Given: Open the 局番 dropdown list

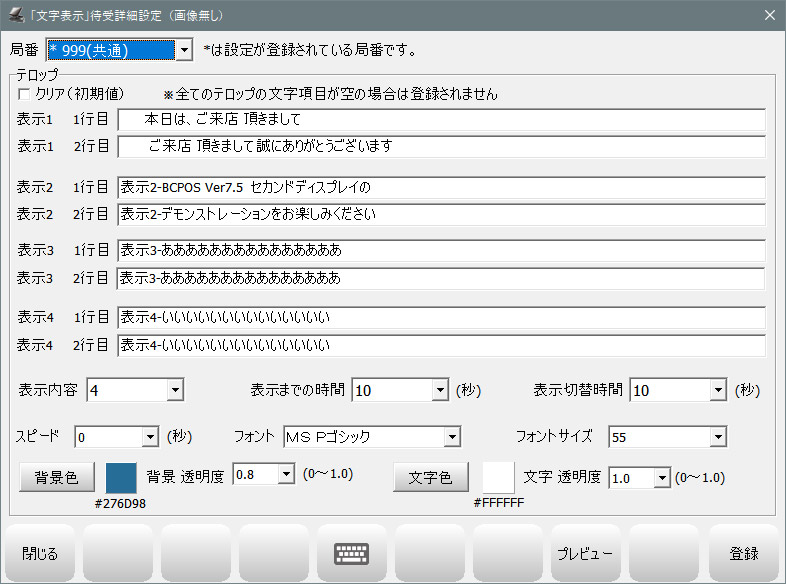Looking at the screenshot, I should (183, 49).
